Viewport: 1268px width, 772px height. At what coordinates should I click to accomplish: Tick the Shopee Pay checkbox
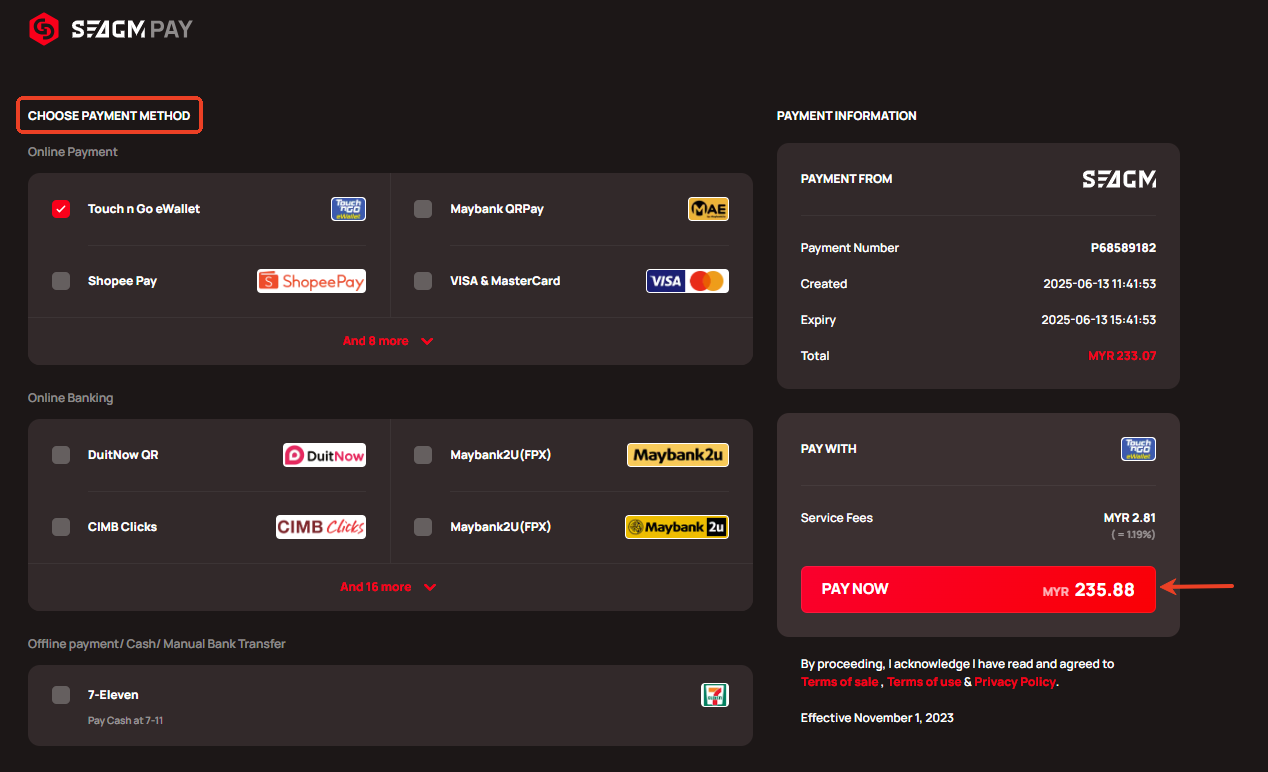pos(61,281)
